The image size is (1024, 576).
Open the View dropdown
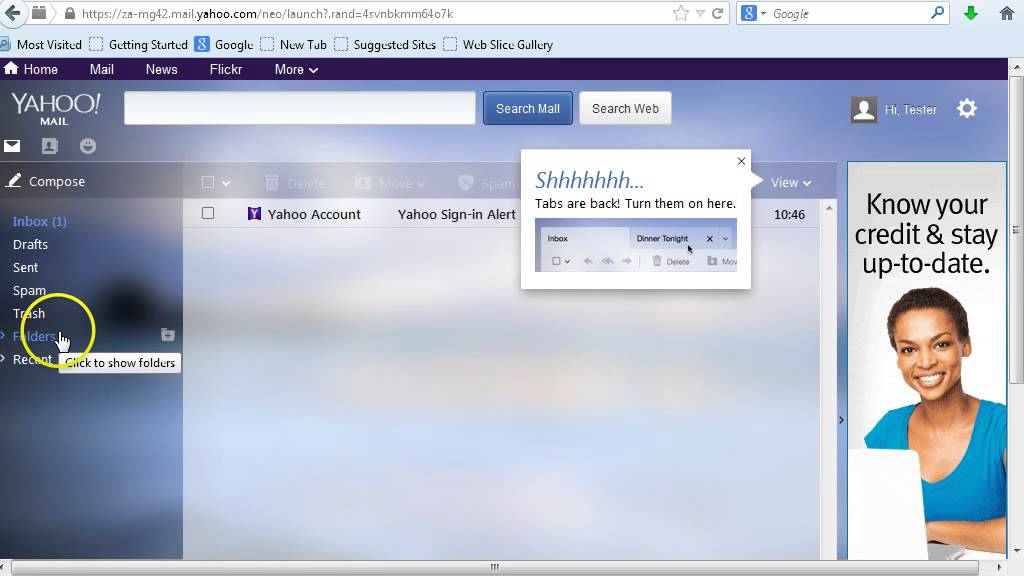click(x=791, y=183)
